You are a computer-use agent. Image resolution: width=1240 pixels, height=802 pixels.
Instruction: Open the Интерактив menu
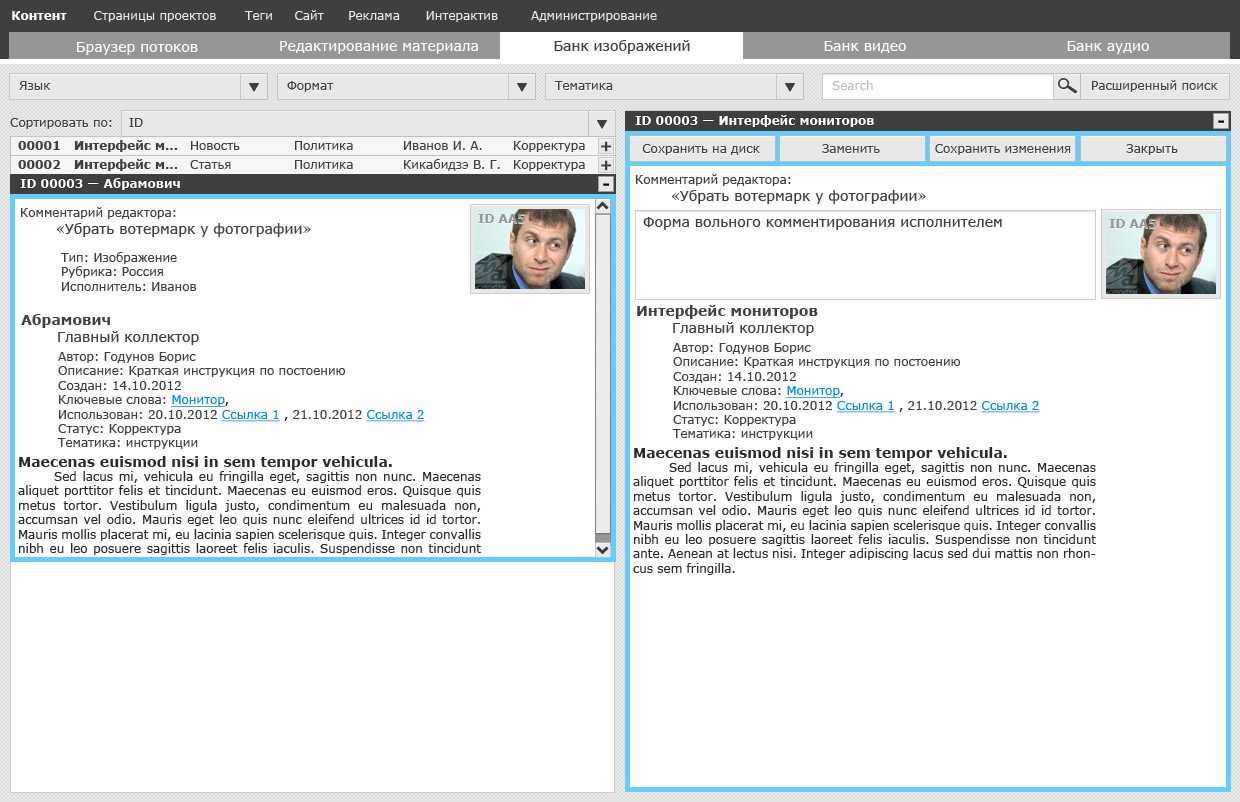[461, 16]
